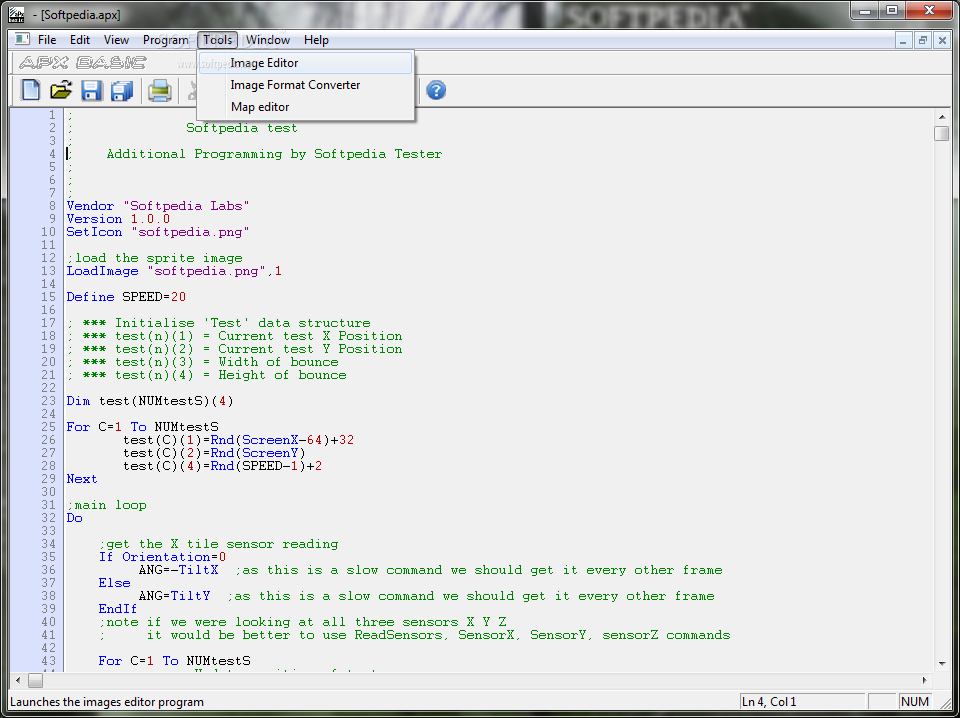Click the 'Softpedia test' comment line
The width and height of the screenshot is (960, 718).
click(242, 128)
